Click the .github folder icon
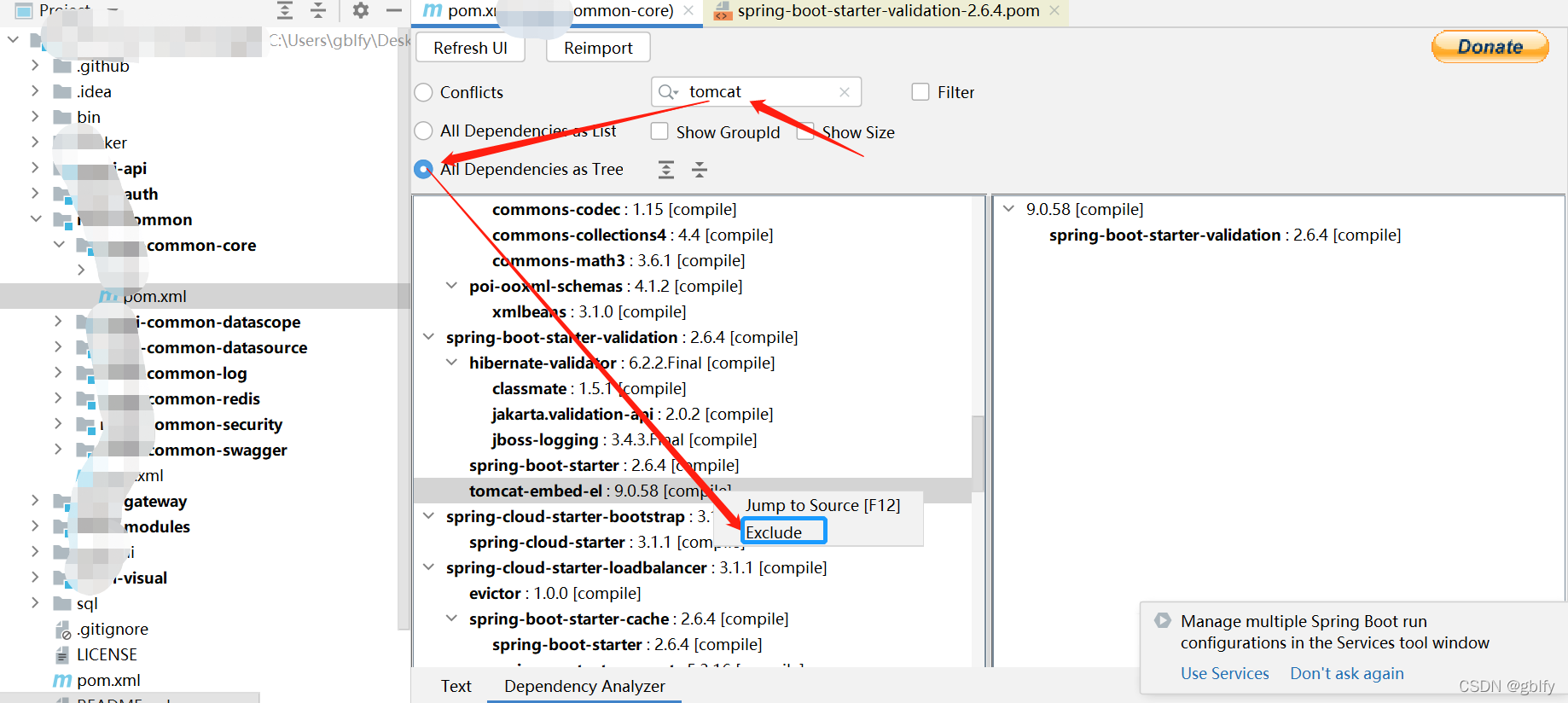Viewport: 1568px width, 703px height. [x=62, y=67]
